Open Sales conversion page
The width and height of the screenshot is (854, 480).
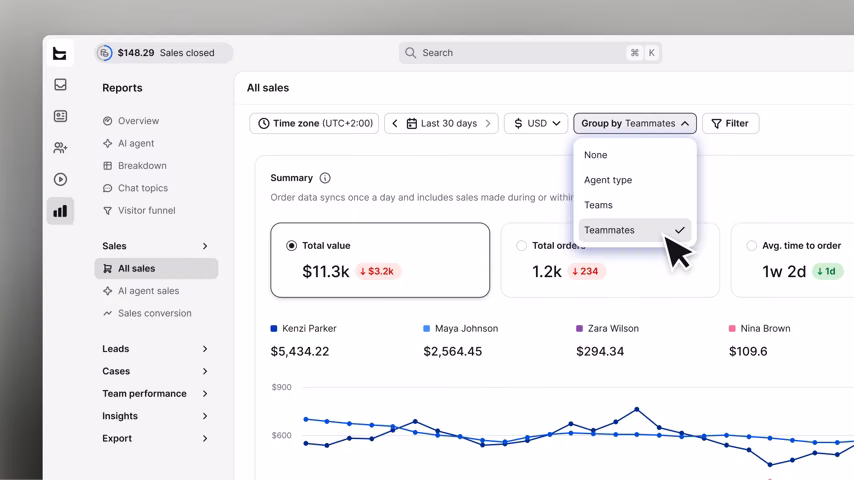coord(155,313)
